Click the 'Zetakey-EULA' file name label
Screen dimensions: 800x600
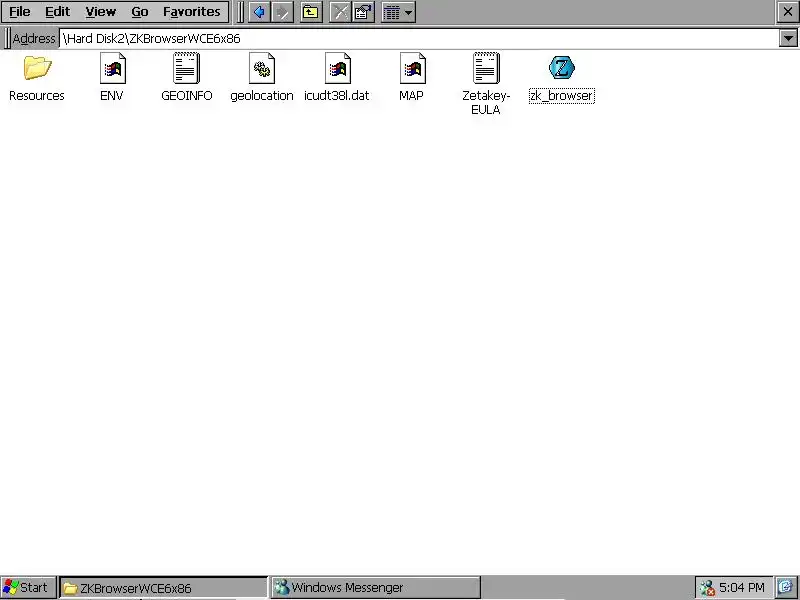point(486,102)
